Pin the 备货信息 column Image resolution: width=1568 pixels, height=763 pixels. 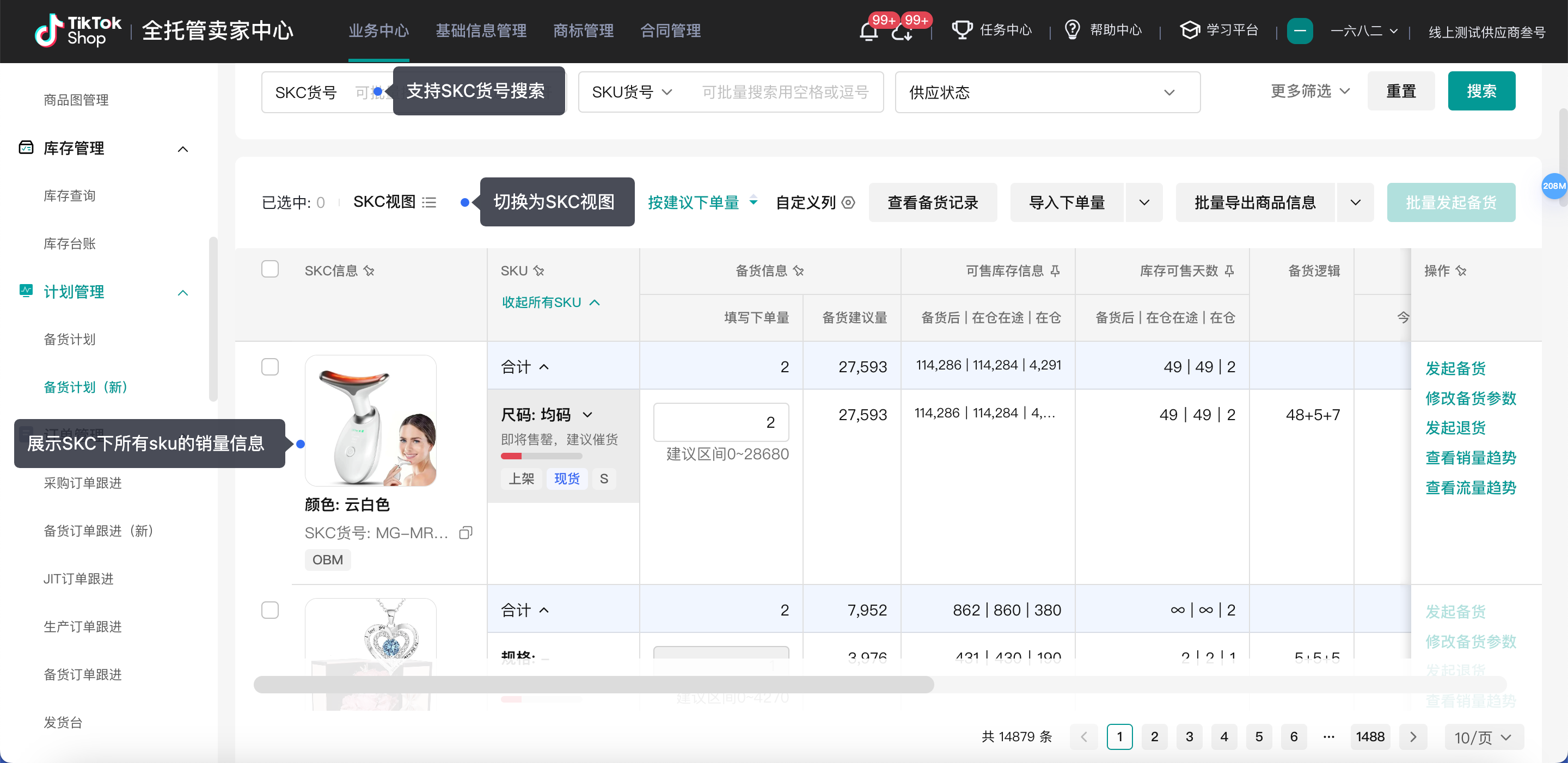pos(799,271)
